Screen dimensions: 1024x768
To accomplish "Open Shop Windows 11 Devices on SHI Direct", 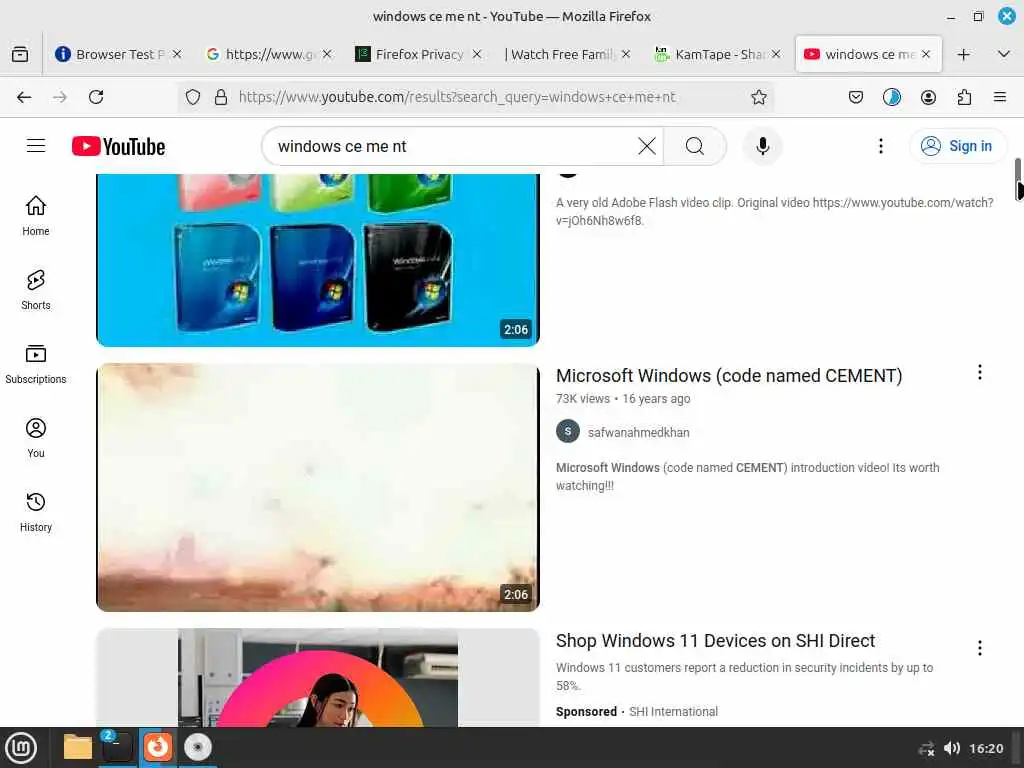I will pyautogui.click(x=715, y=641).
